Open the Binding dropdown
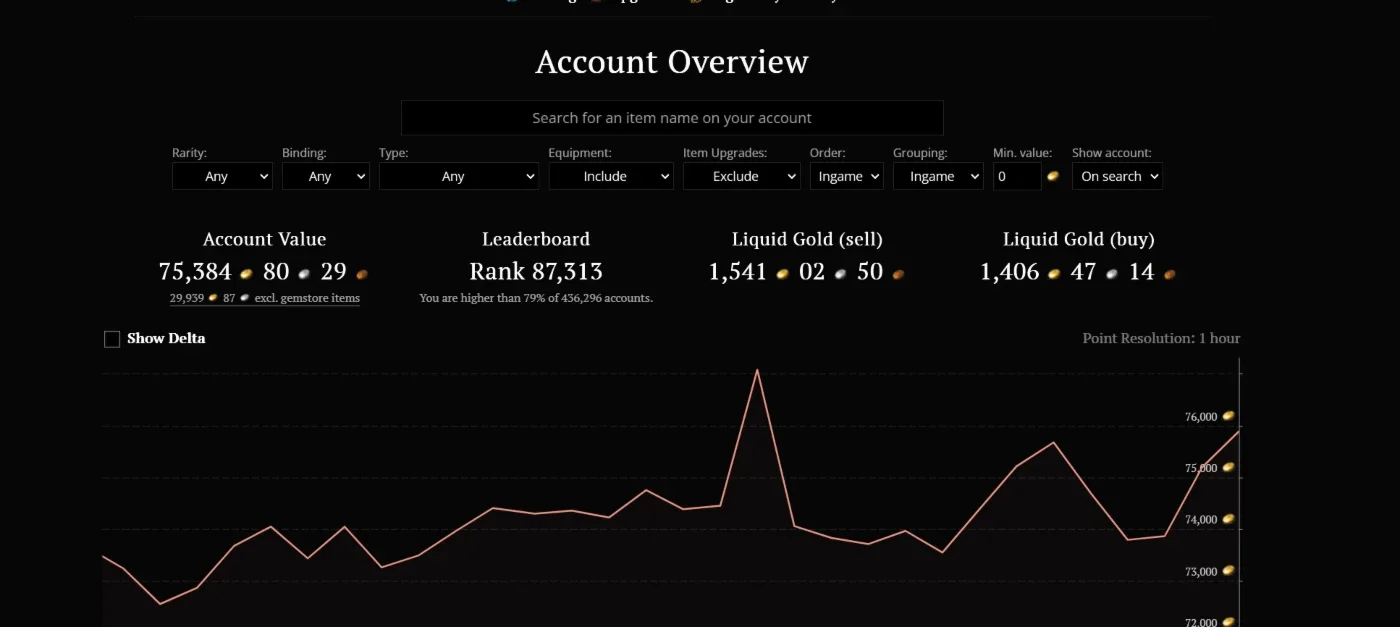This screenshot has height=627, width=1400. click(326, 176)
